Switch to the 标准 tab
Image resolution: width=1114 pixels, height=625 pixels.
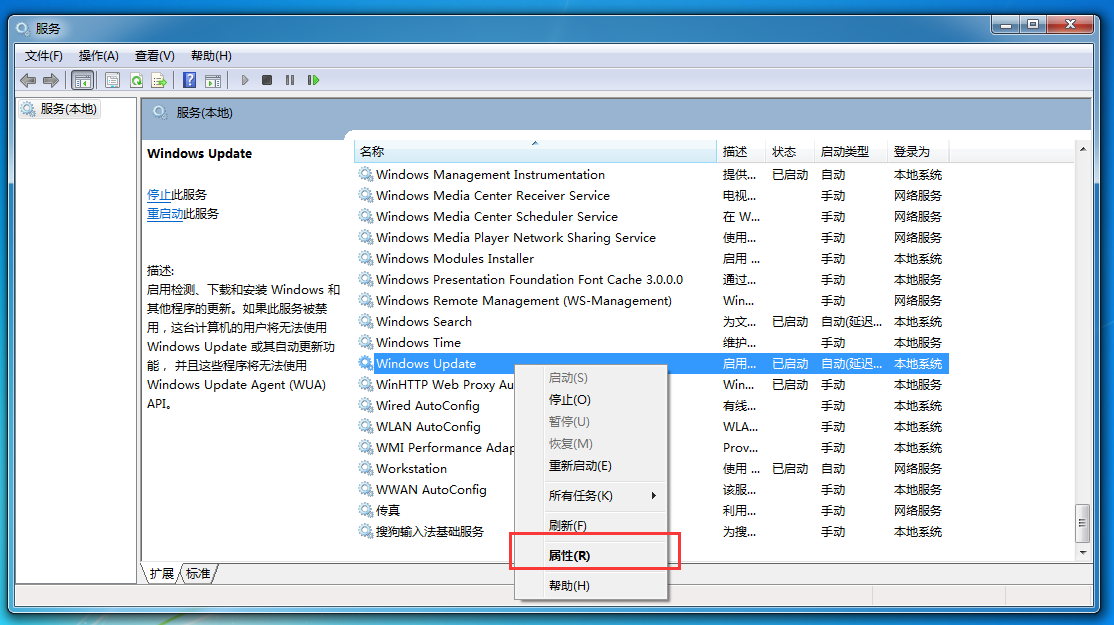[198, 574]
